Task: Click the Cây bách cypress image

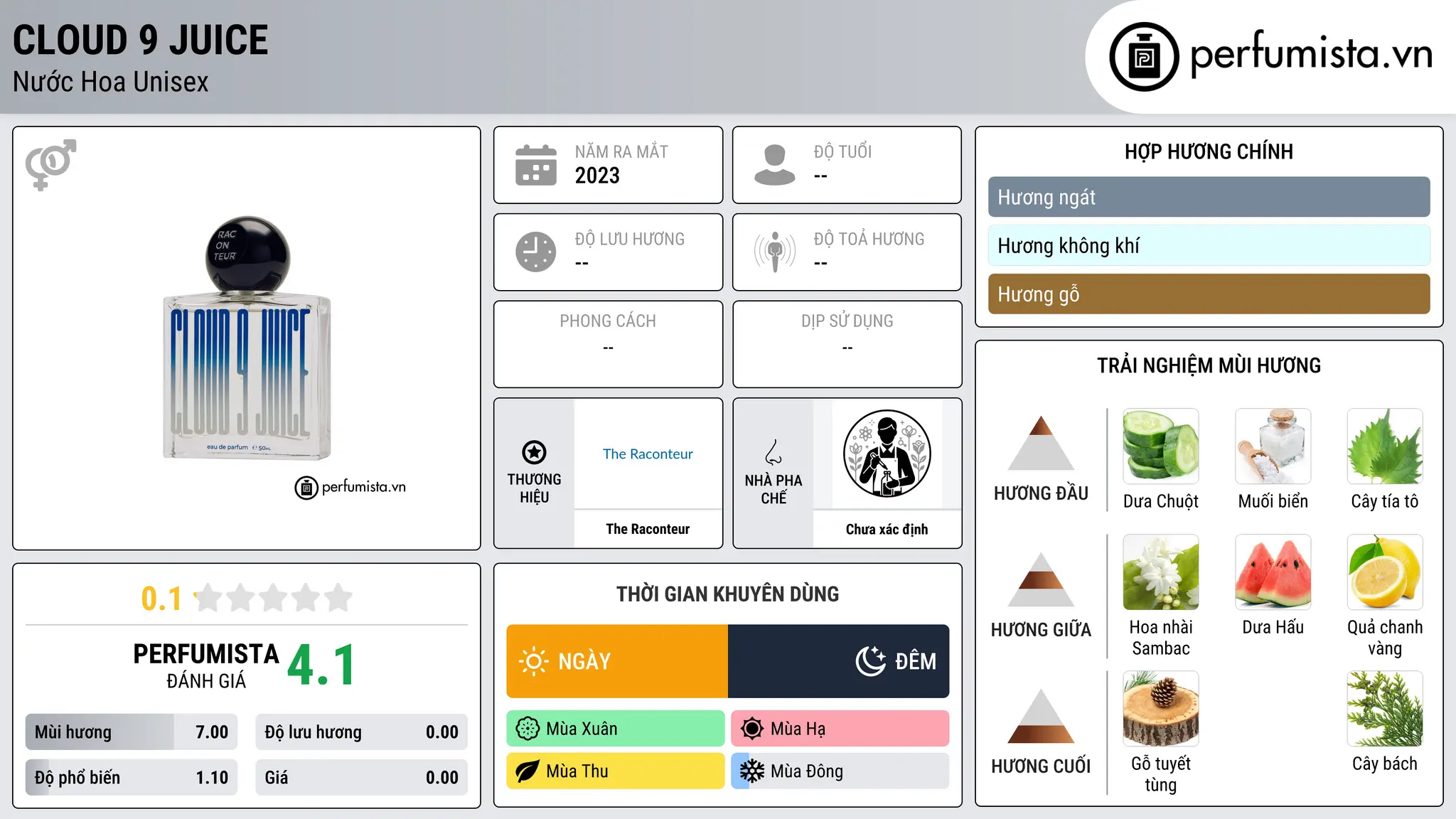Action: pyautogui.click(x=1385, y=709)
